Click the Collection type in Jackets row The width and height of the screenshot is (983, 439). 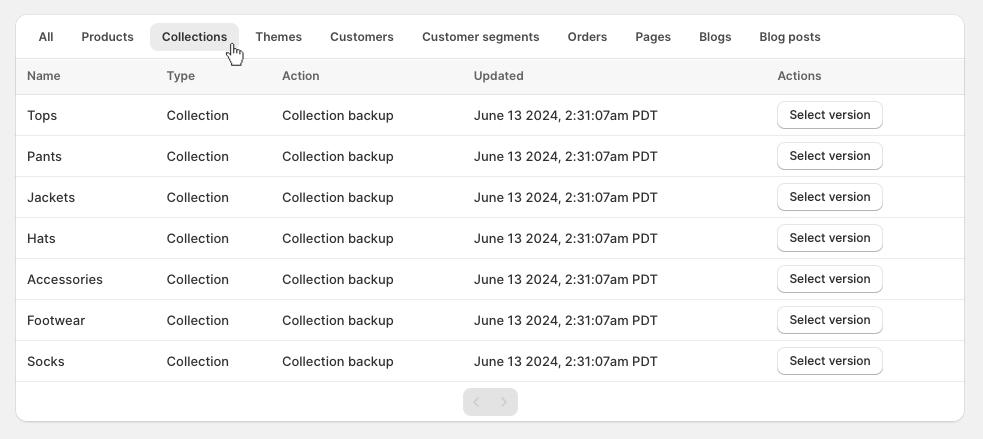click(197, 198)
